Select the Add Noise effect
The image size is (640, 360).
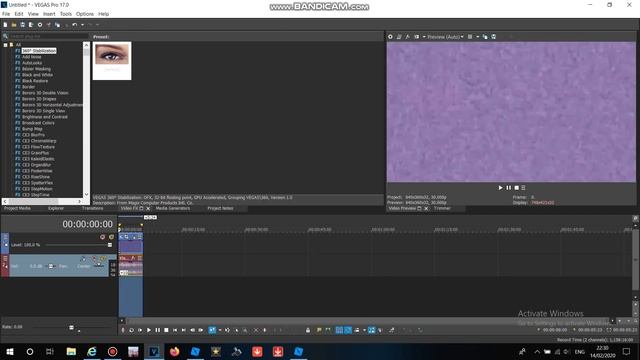tap(31, 57)
